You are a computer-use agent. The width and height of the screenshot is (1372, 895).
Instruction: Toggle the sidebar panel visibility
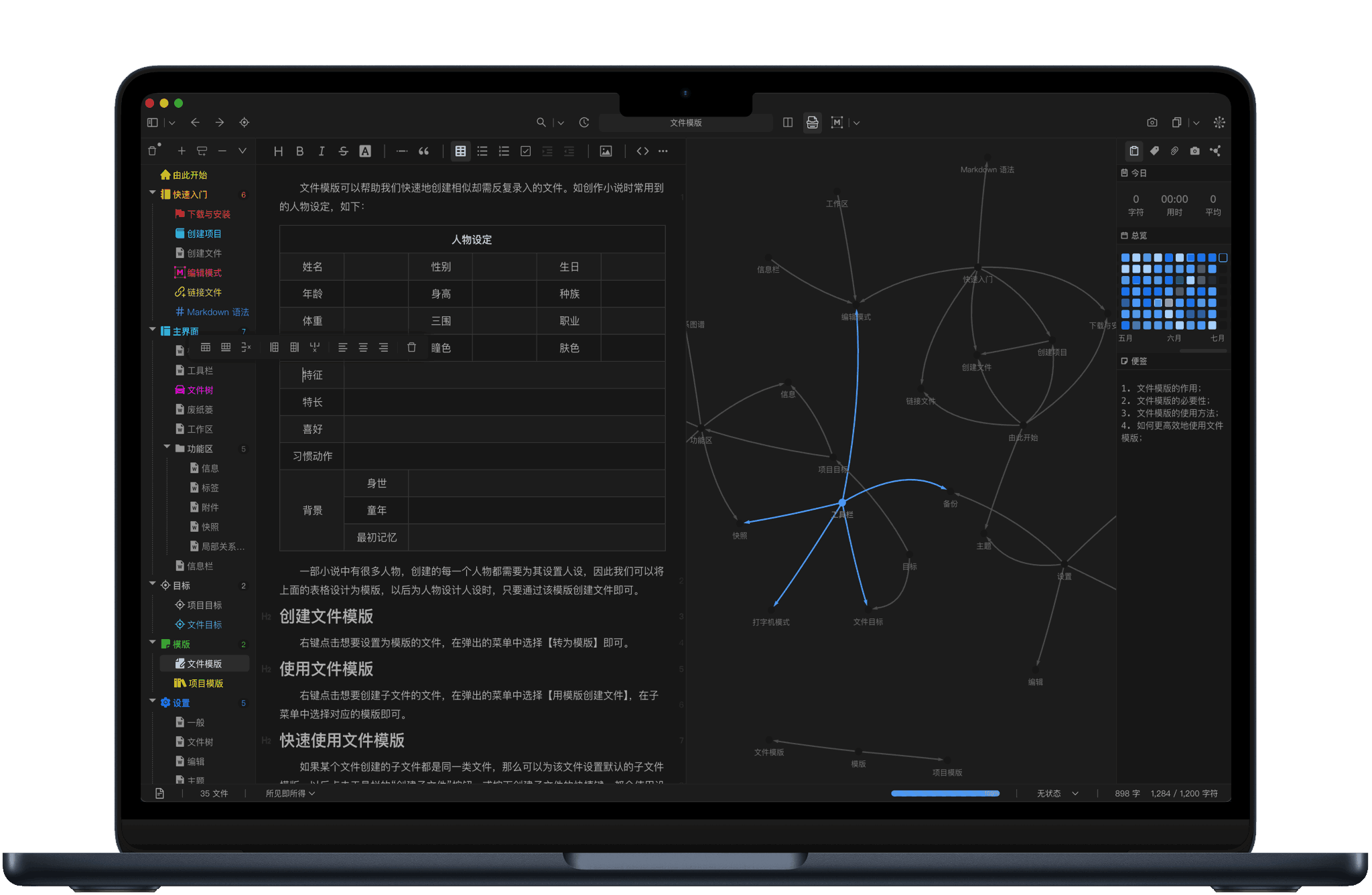click(153, 123)
